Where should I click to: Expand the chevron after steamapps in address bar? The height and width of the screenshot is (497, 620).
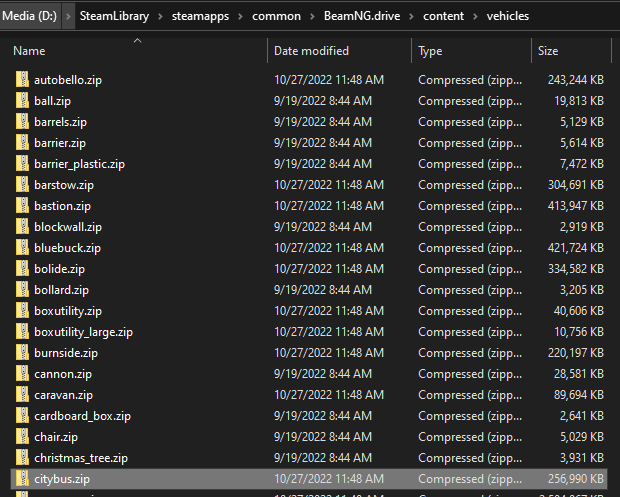[240, 16]
